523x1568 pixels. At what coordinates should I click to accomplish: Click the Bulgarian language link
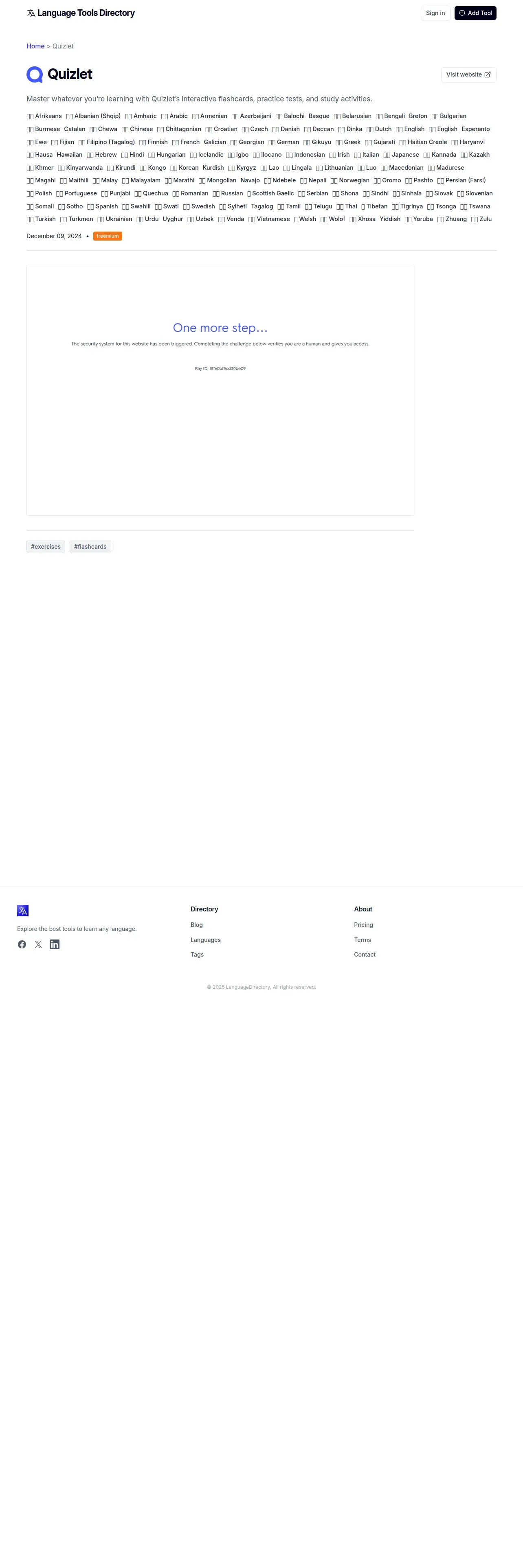pos(449,116)
